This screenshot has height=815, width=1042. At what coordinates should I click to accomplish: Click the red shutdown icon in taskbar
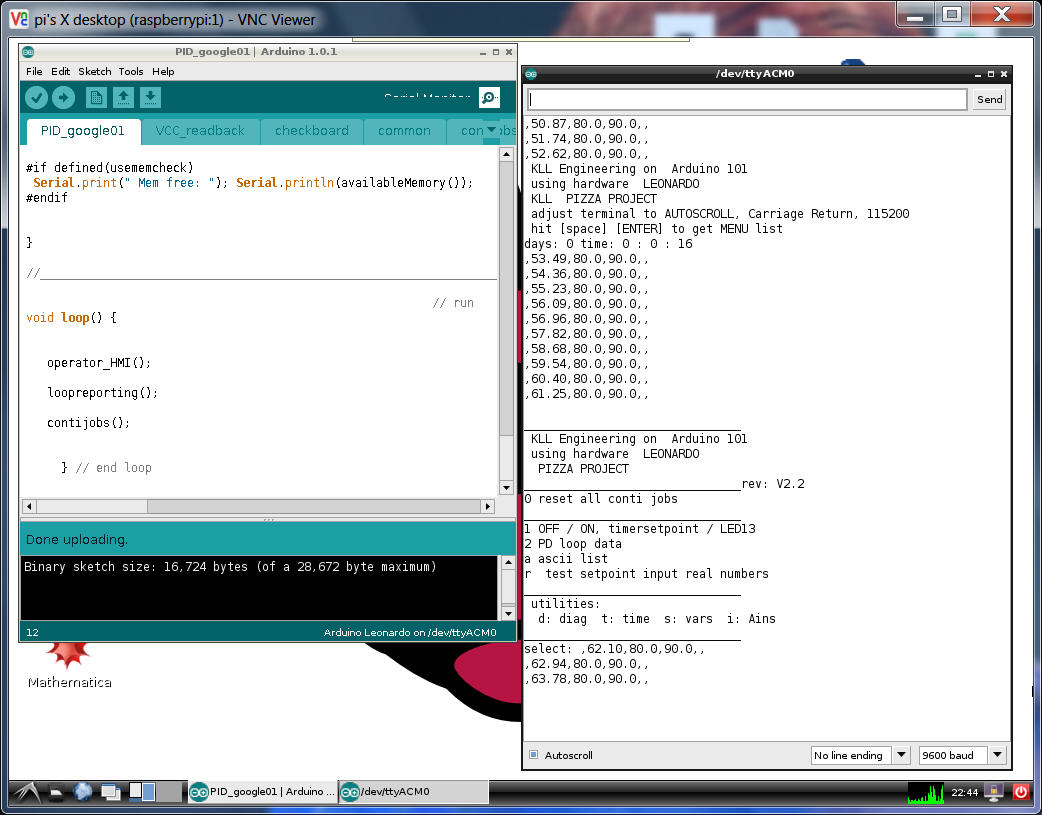(x=1020, y=791)
